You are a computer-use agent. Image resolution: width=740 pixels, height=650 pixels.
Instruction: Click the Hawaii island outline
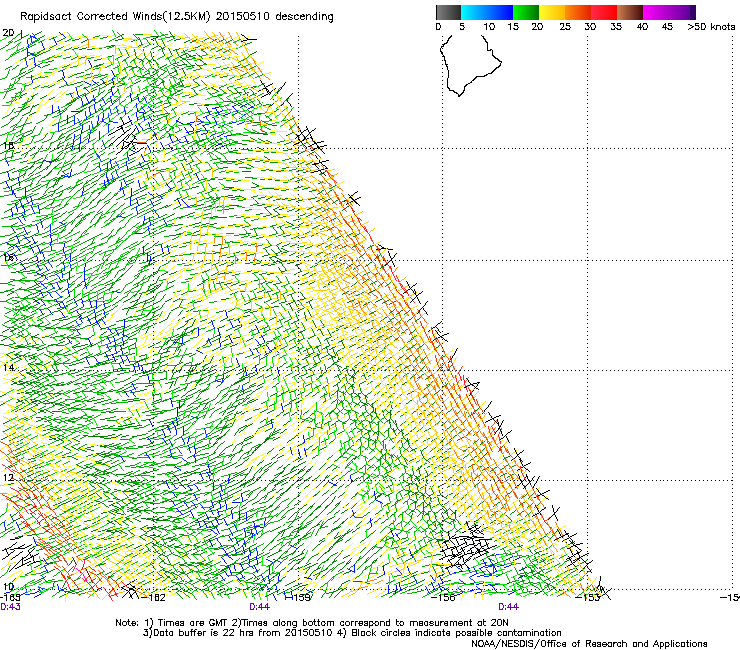point(470,65)
